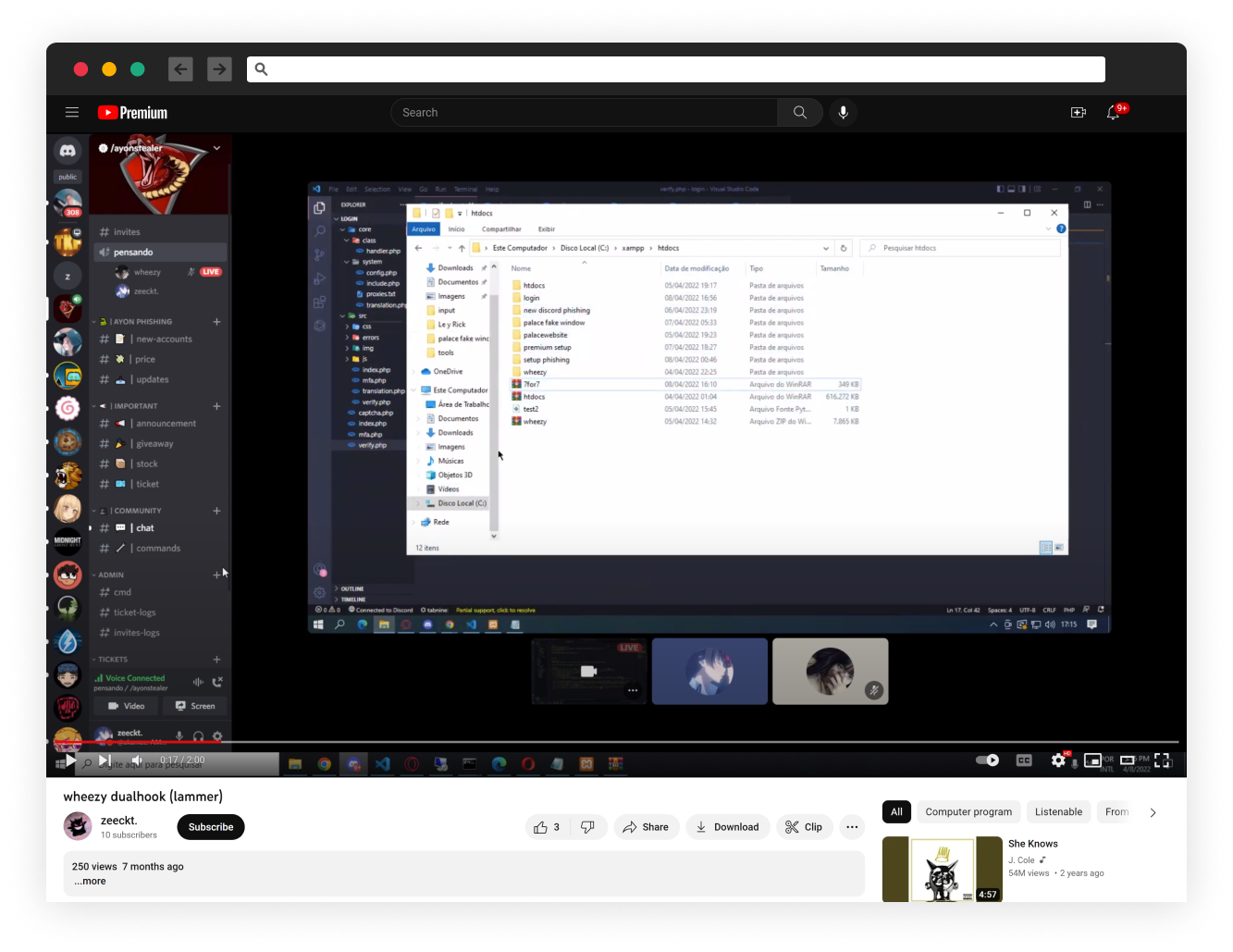Open the She Knows video title
The height and width of the screenshot is (952, 1233).
click(x=1033, y=844)
